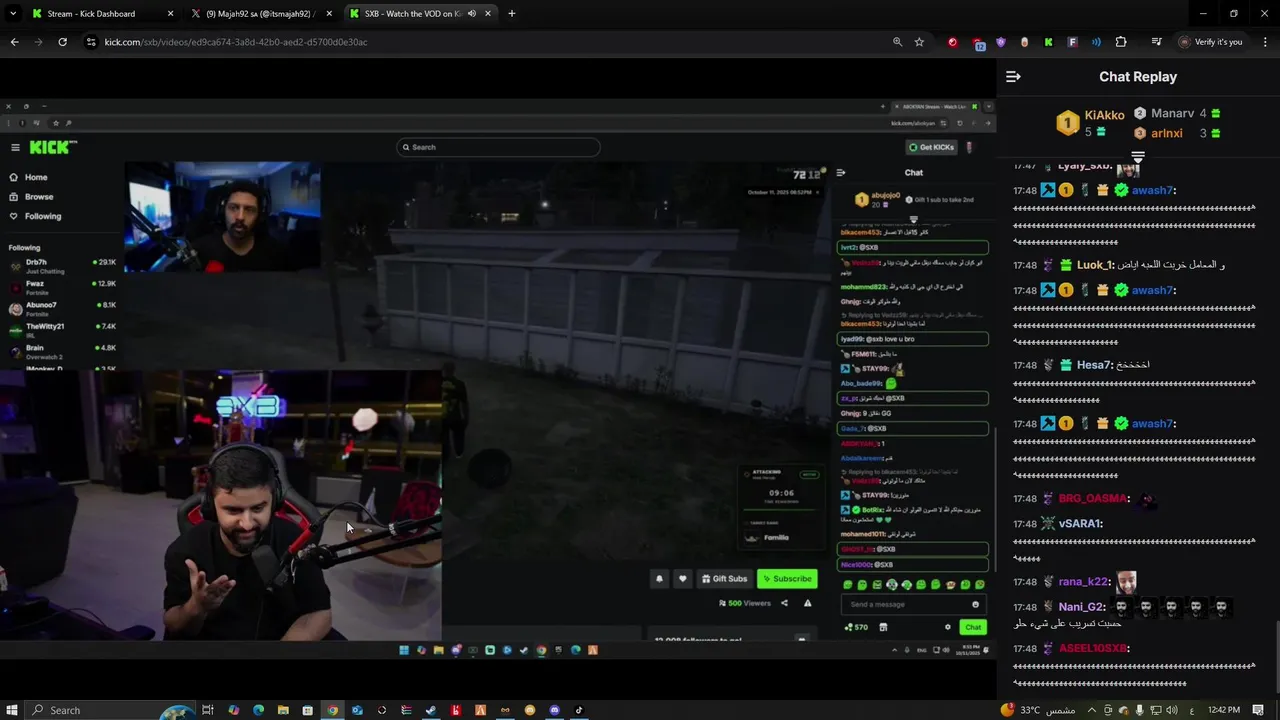Click the ASEEL10SXB username in chat replay
This screenshot has width=1280, height=720.
click(x=1094, y=648)
